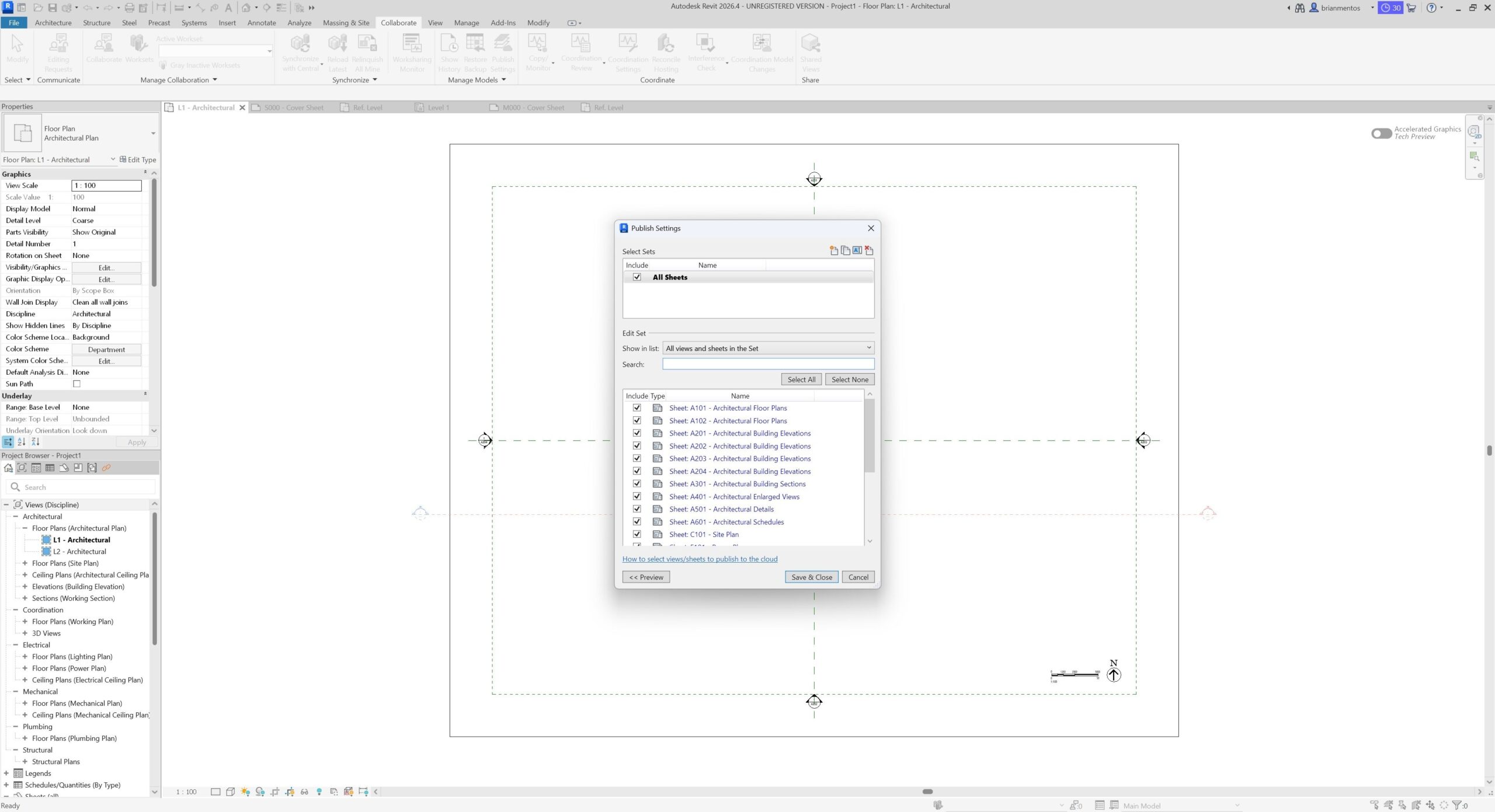Viewport: 1495px width, 812px height.
Task: Click the horizontal view scrollbar thumb
Action: click(x=927, y=792)
